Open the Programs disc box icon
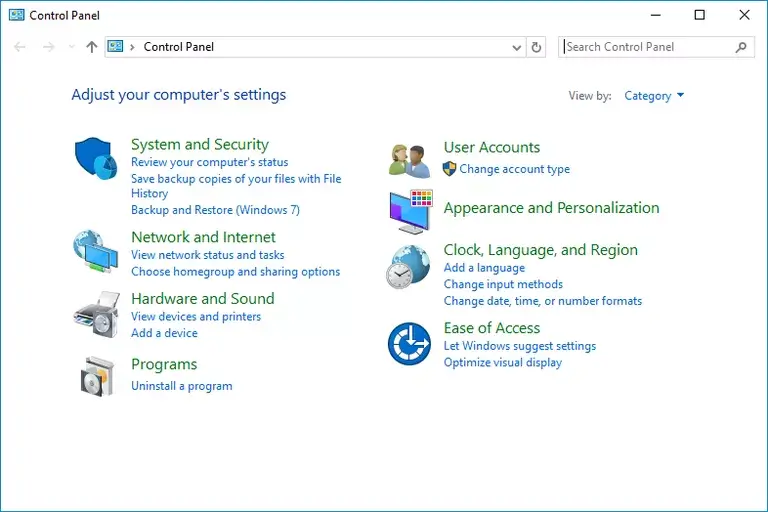Viewport: 768px width, 512px height. click(96, 376)
